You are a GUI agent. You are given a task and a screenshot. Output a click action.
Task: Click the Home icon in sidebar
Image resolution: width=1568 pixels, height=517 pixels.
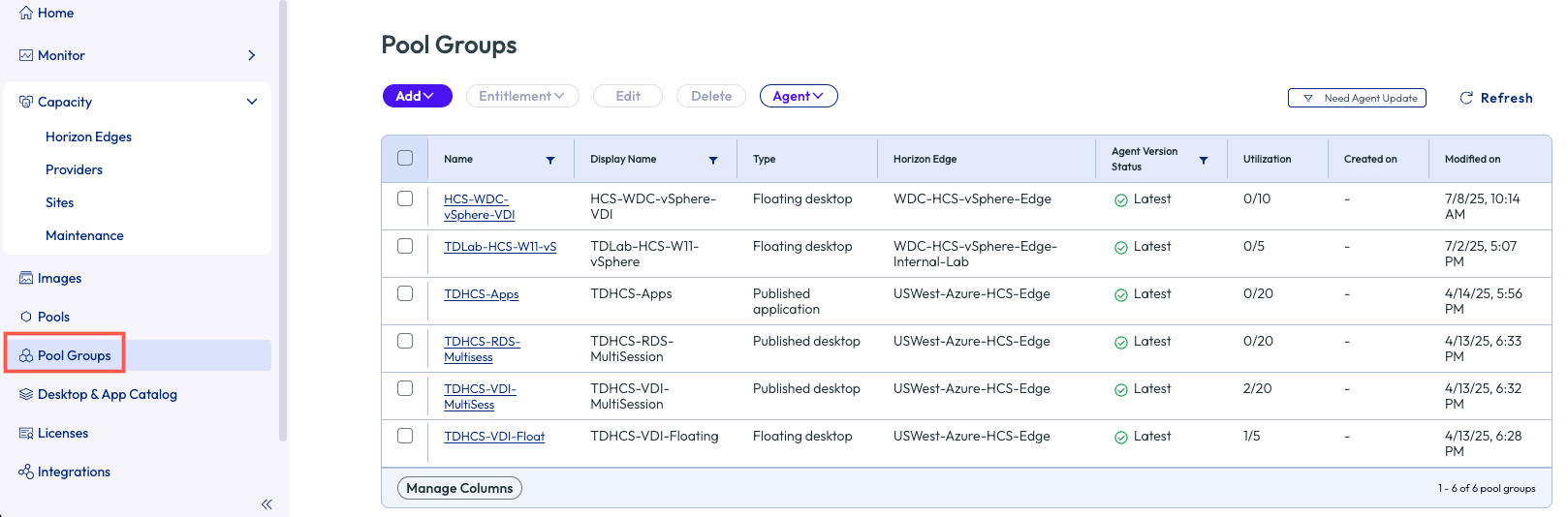click(x=26, y=14)
